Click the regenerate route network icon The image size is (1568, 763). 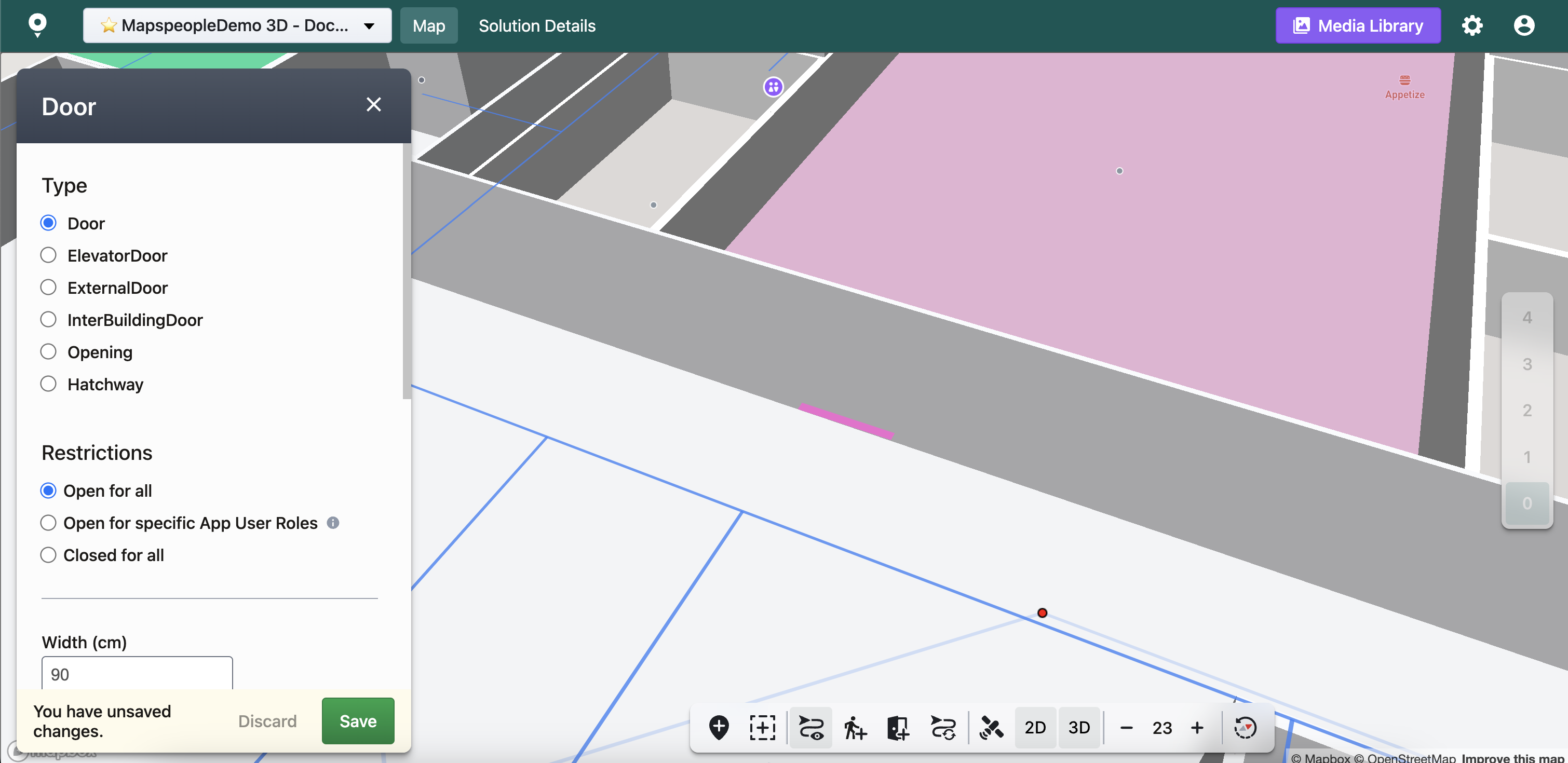pyautogui.click(x=943, y=727)
